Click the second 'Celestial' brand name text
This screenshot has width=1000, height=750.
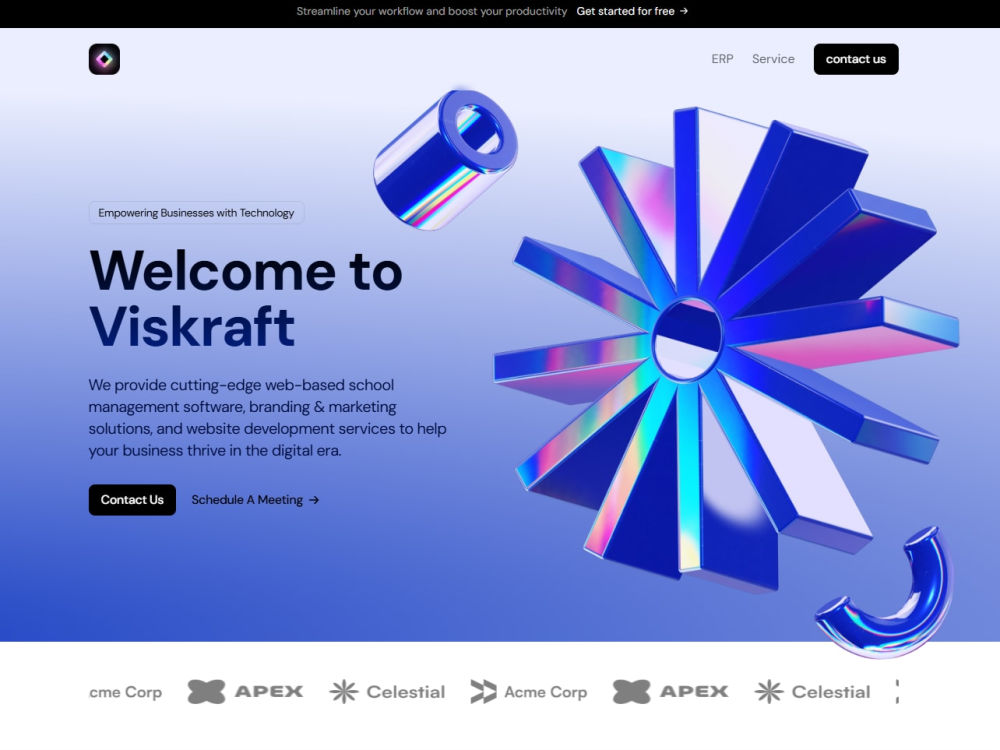[x=830, y=692]
